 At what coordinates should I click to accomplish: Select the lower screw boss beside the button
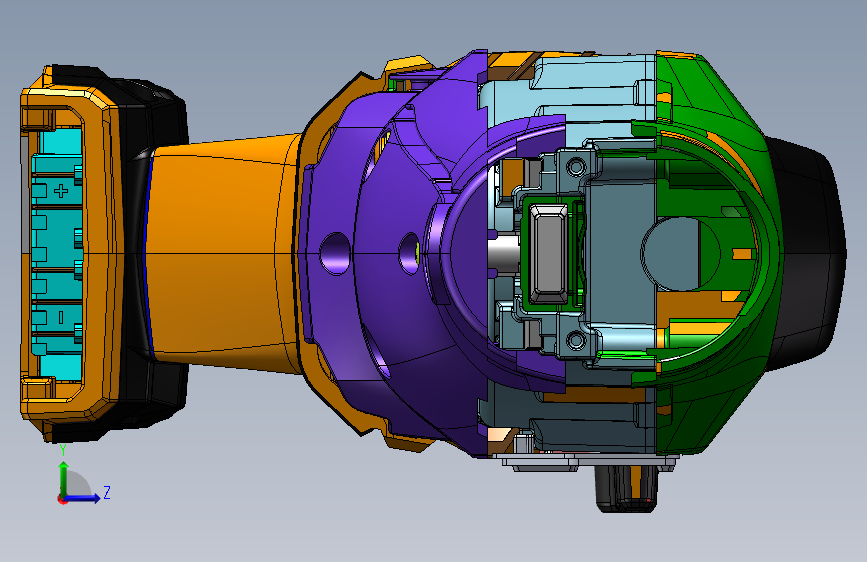pos(576,340)
